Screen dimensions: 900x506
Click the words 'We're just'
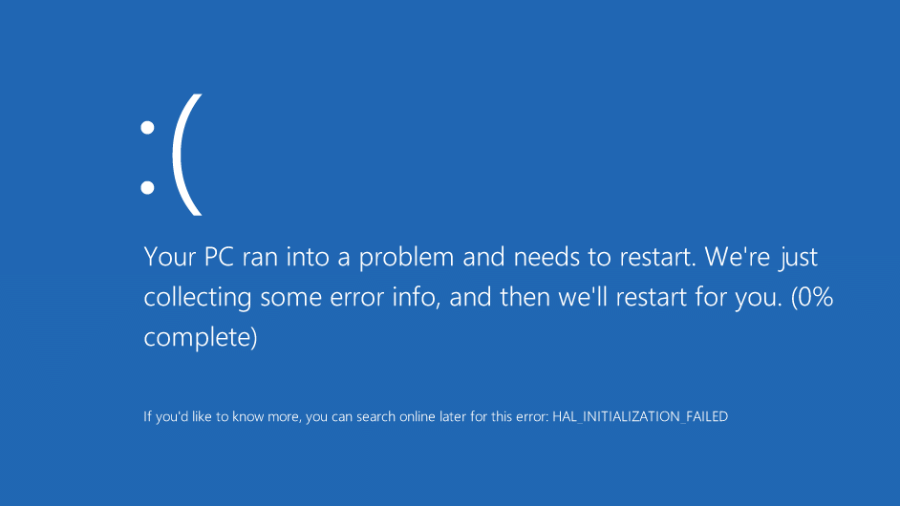click(761, 258)
